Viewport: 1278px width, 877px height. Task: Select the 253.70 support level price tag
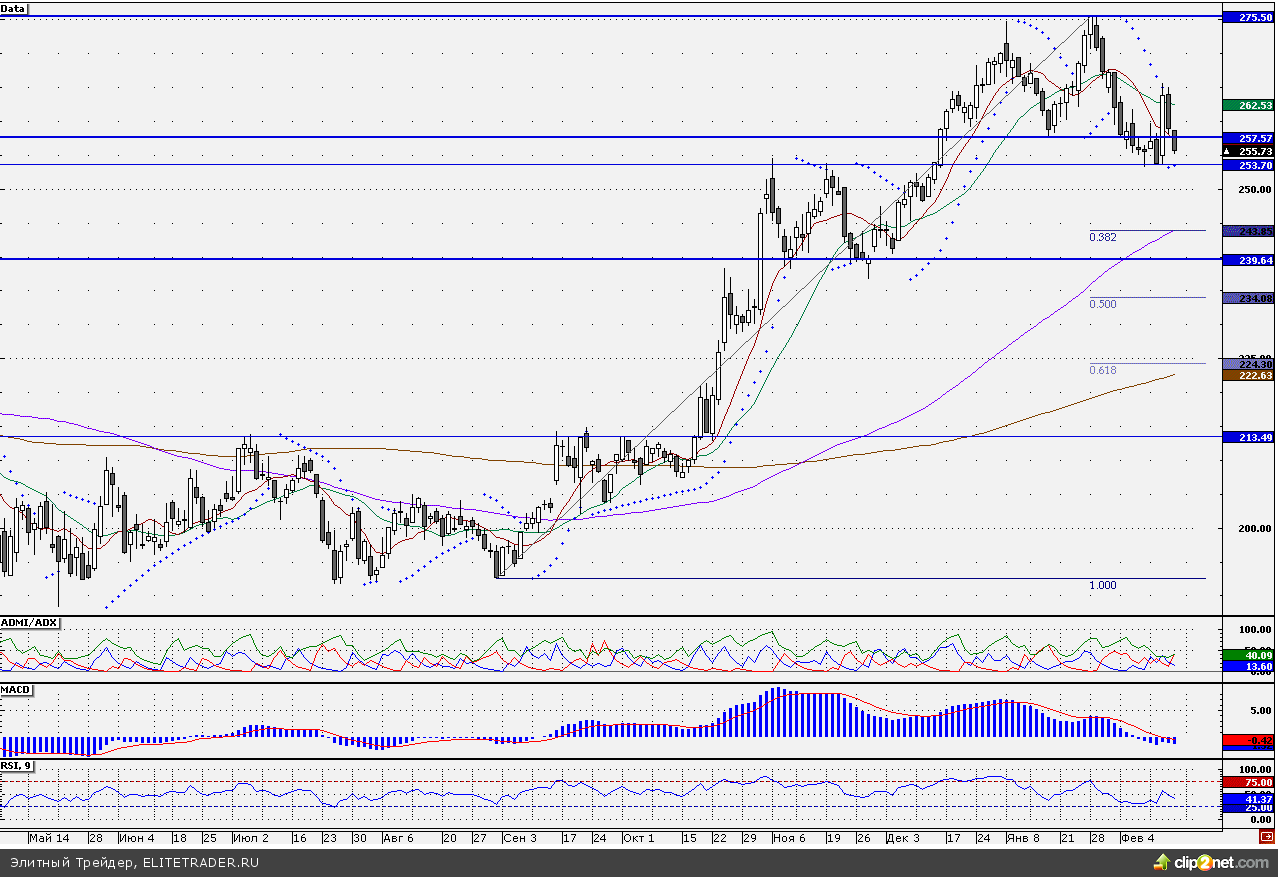tap(1253, 165)
